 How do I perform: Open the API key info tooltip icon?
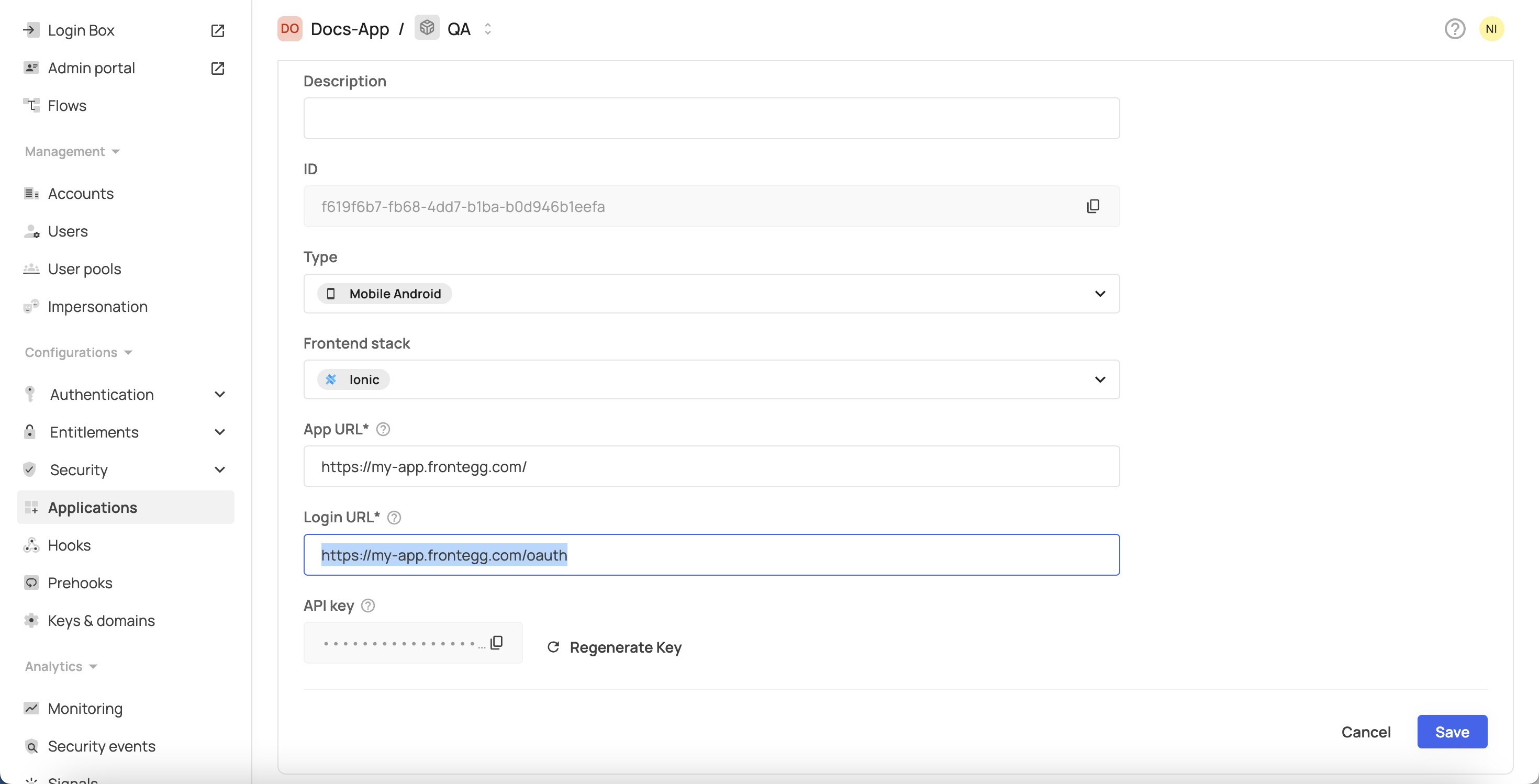[368, 606]
